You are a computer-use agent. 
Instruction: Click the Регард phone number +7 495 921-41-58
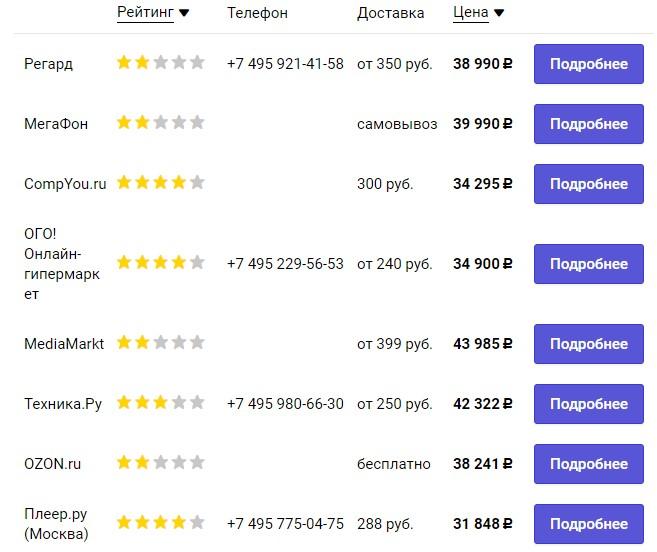[x=285, y=64]
